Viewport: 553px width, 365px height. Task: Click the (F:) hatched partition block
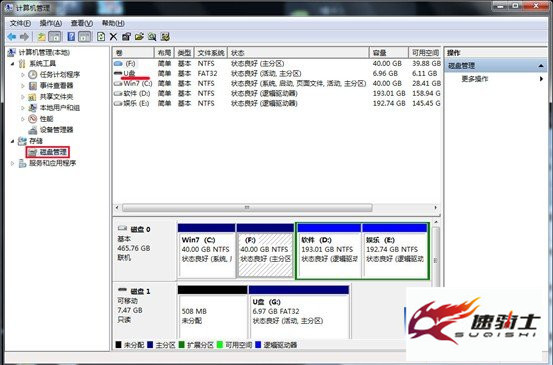(265, 251)
